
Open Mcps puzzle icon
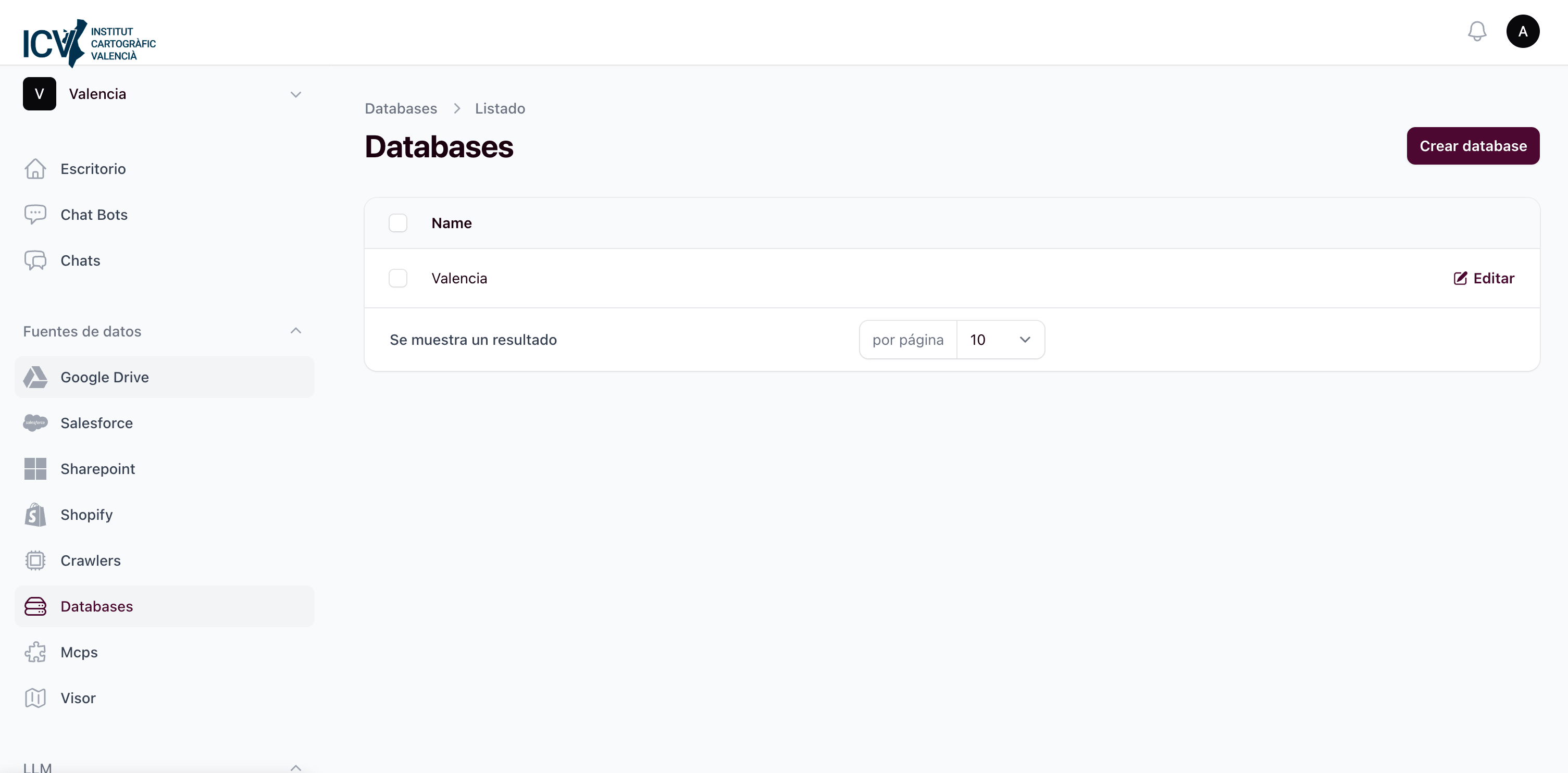coord(35,652)
